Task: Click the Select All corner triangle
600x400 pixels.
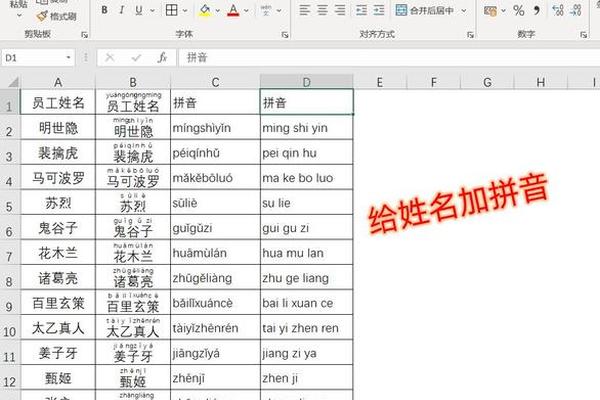Action: [x=11, y=82]
